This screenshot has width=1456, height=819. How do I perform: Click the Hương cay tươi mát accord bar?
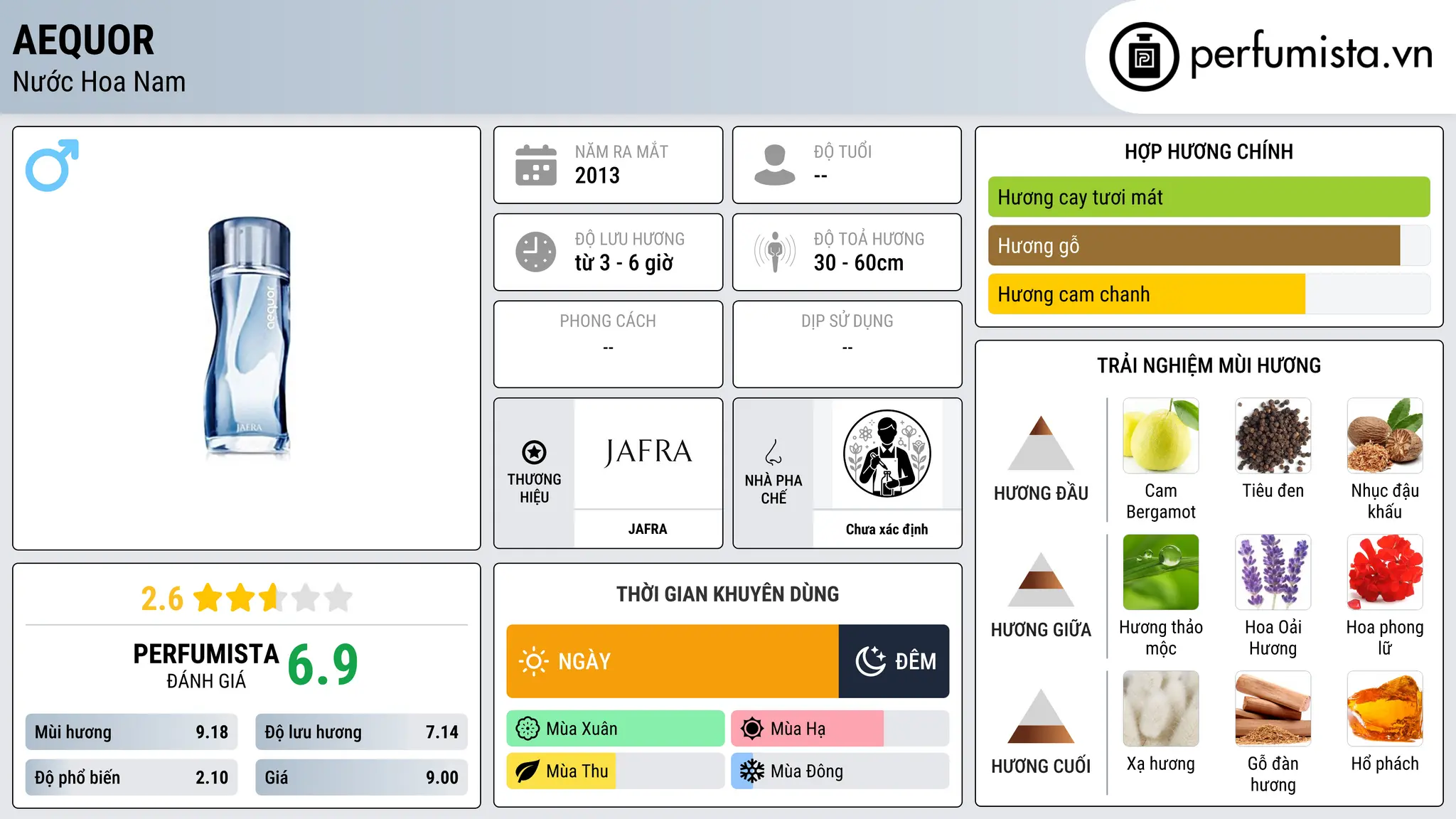click(x=1209, y=197)
